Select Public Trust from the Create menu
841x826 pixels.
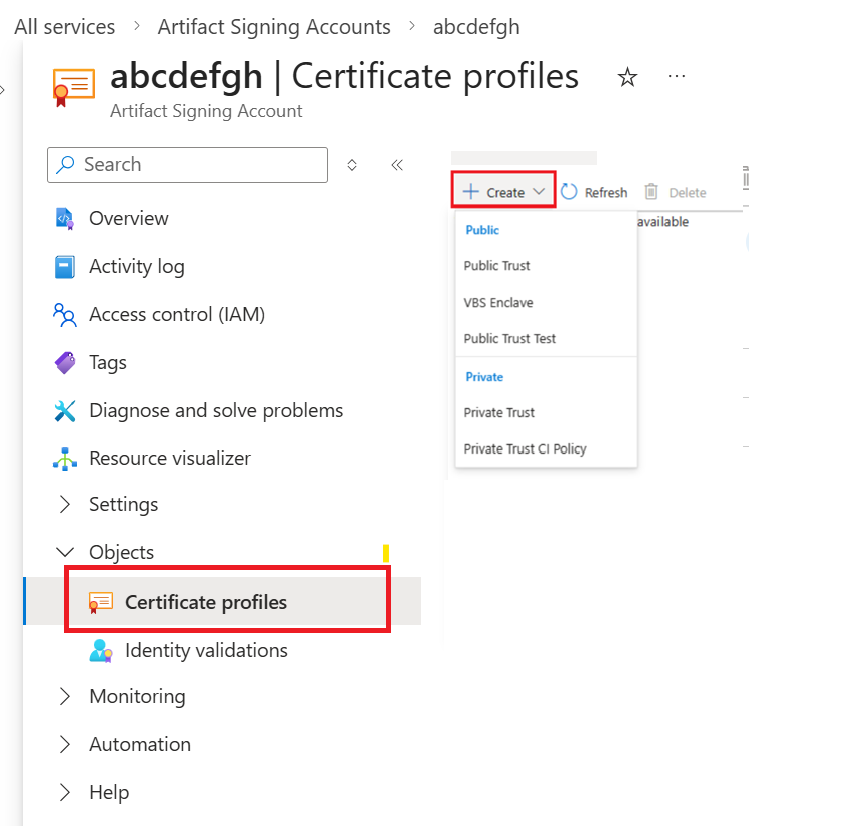[x=497, y=266]
